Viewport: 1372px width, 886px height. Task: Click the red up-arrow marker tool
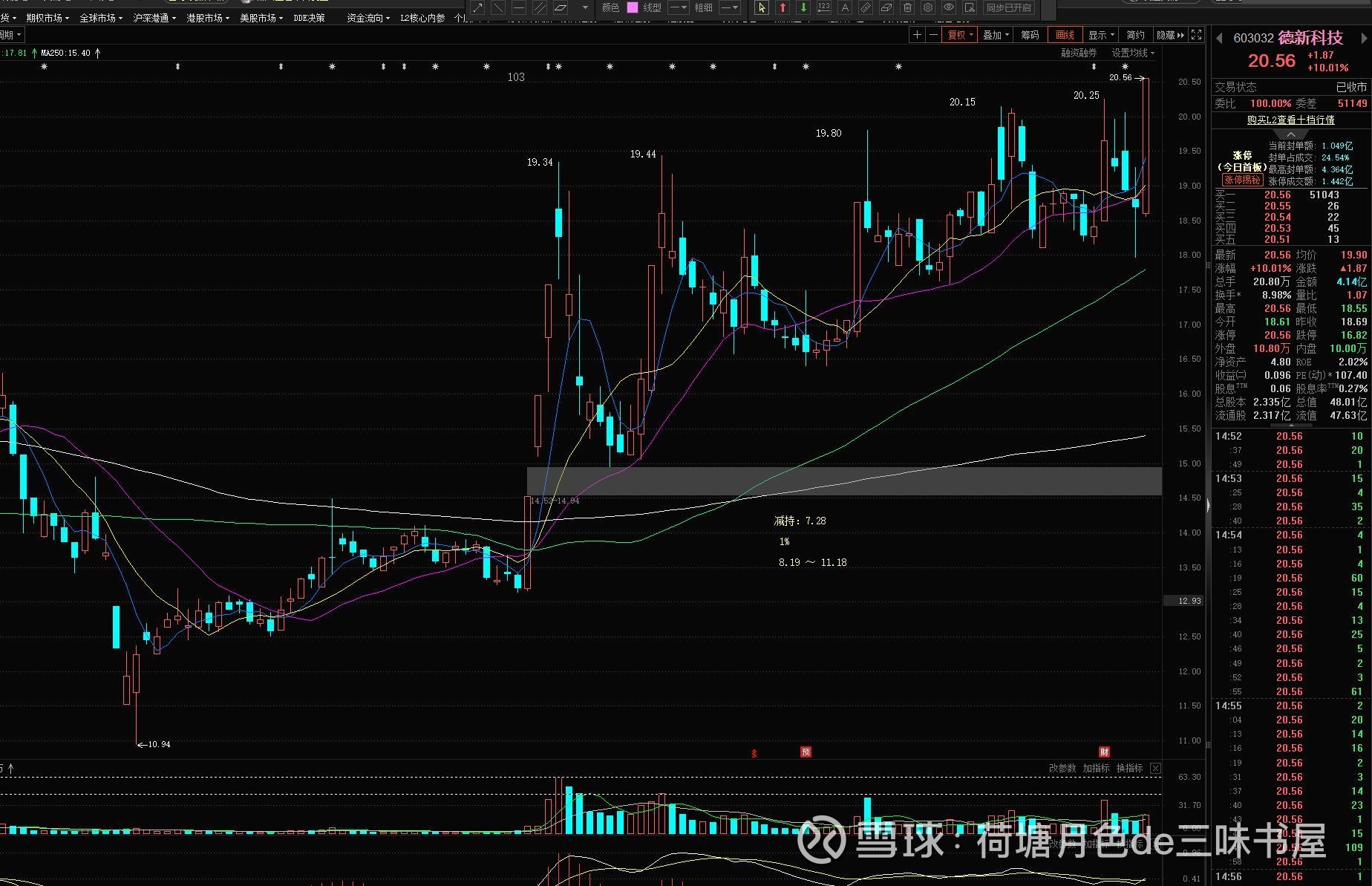783,7
